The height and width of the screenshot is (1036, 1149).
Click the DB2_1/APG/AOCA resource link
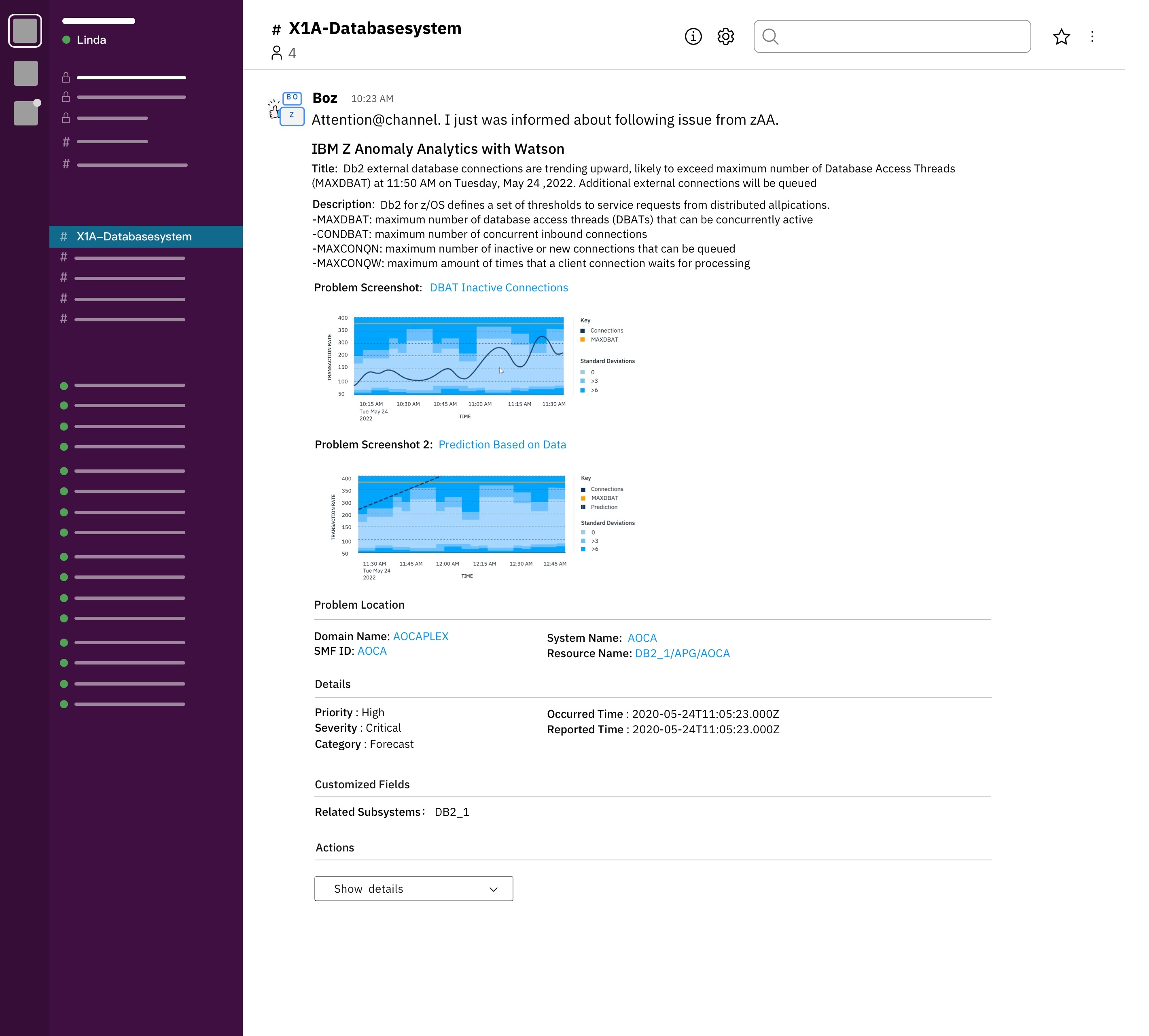pyautogui.click(x=682, y=654)
